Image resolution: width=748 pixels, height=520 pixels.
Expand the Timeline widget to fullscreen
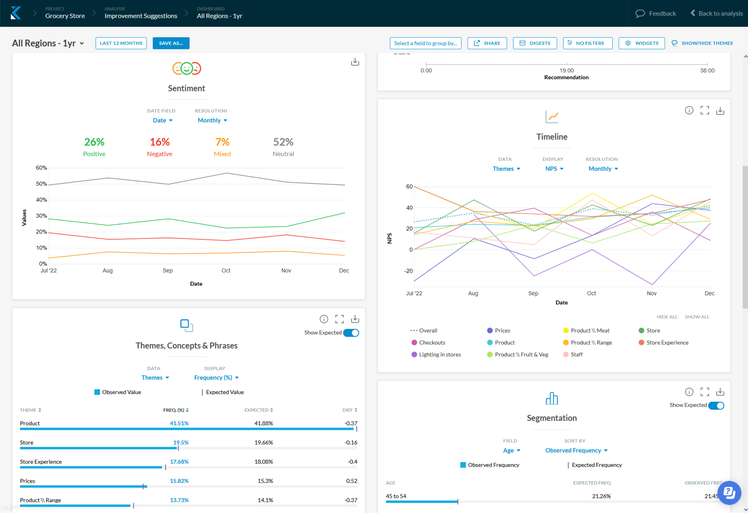(705, 110)
